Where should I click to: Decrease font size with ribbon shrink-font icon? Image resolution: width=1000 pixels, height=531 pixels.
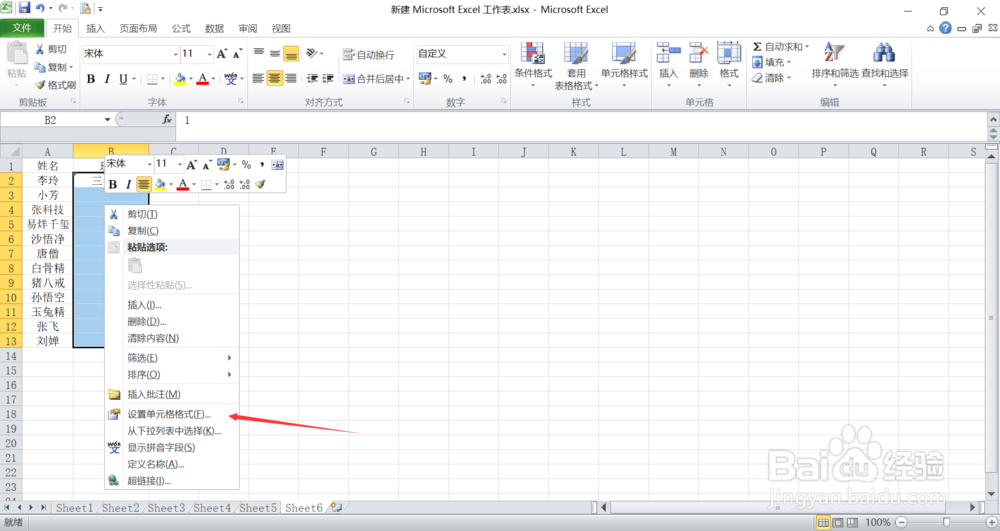(237, 54)
